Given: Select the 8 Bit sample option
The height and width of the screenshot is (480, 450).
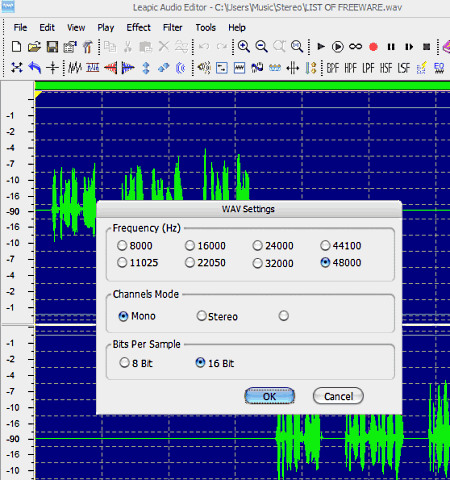Looking at the screenshot, I should point(136,363).
